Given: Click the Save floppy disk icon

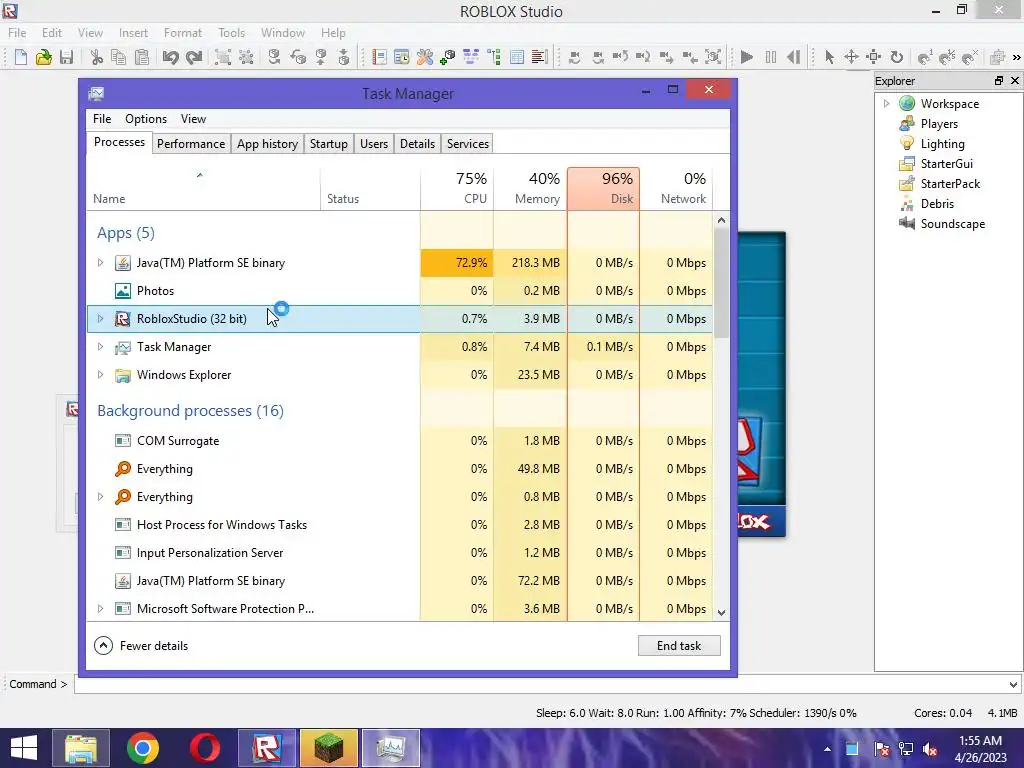Looking at the screenshot, I should [x=66, y=57].
